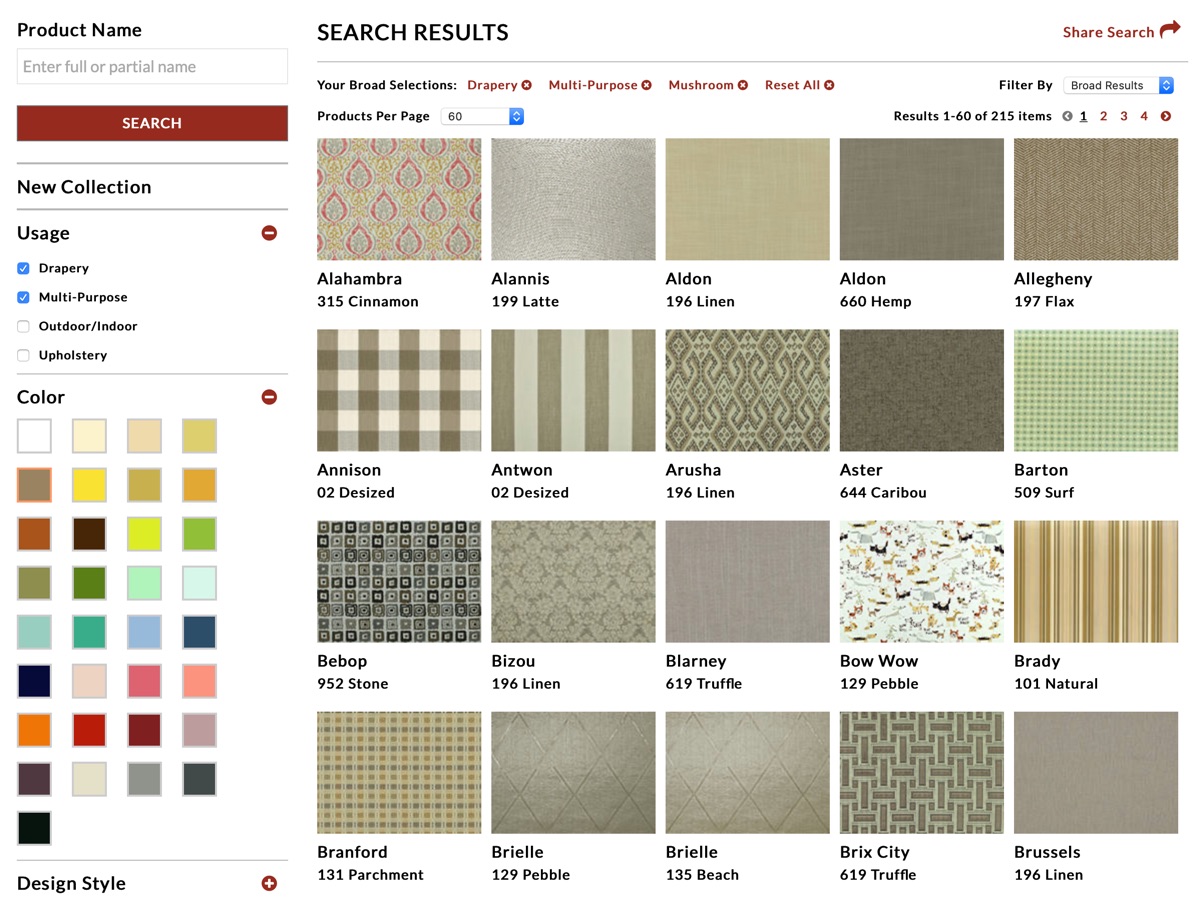The width and height of the screenshot is (1200, 903).
Task: Check the Upholstery usage checkbox
Action: point(23,355)
